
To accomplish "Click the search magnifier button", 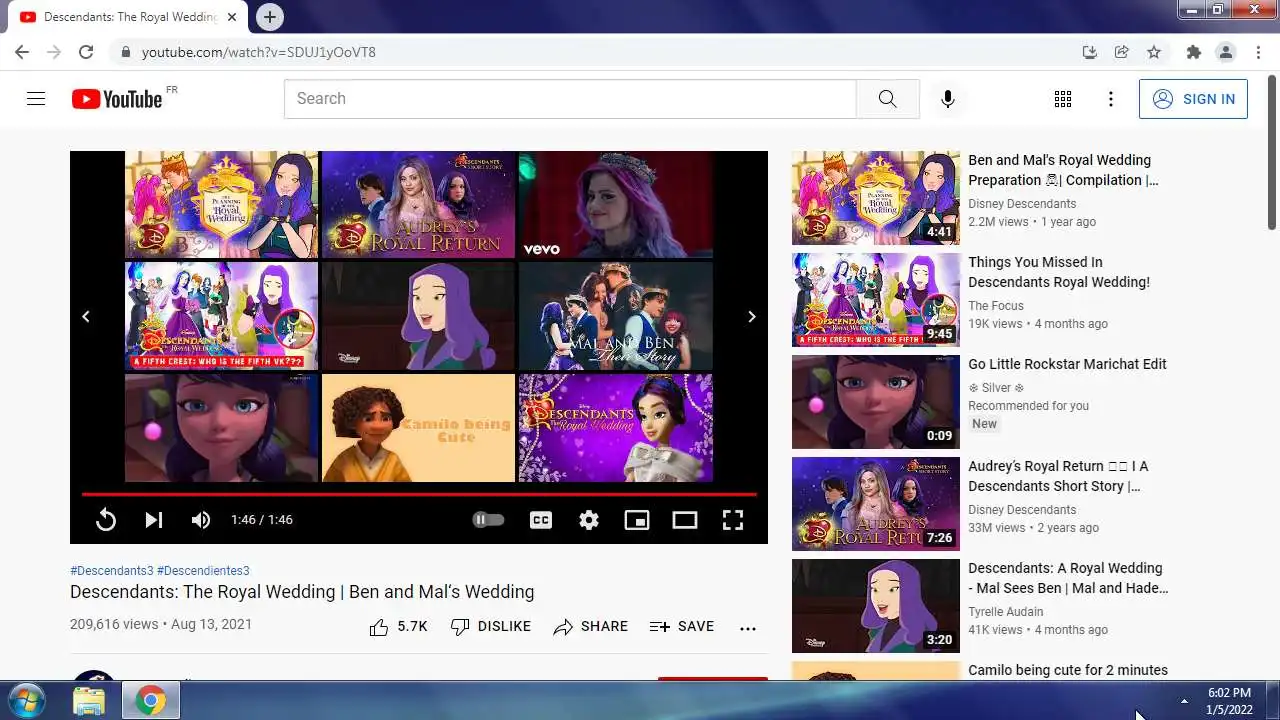I will tap(887, 99).
